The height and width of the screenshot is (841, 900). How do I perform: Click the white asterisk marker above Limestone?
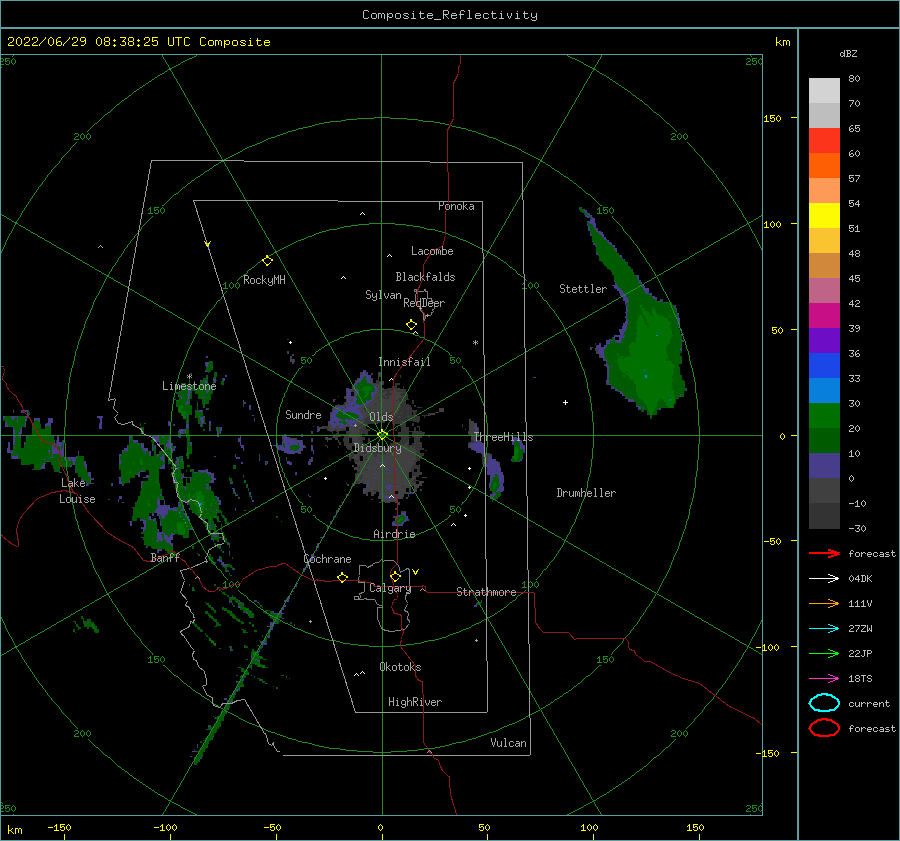[x=189, y=377]
